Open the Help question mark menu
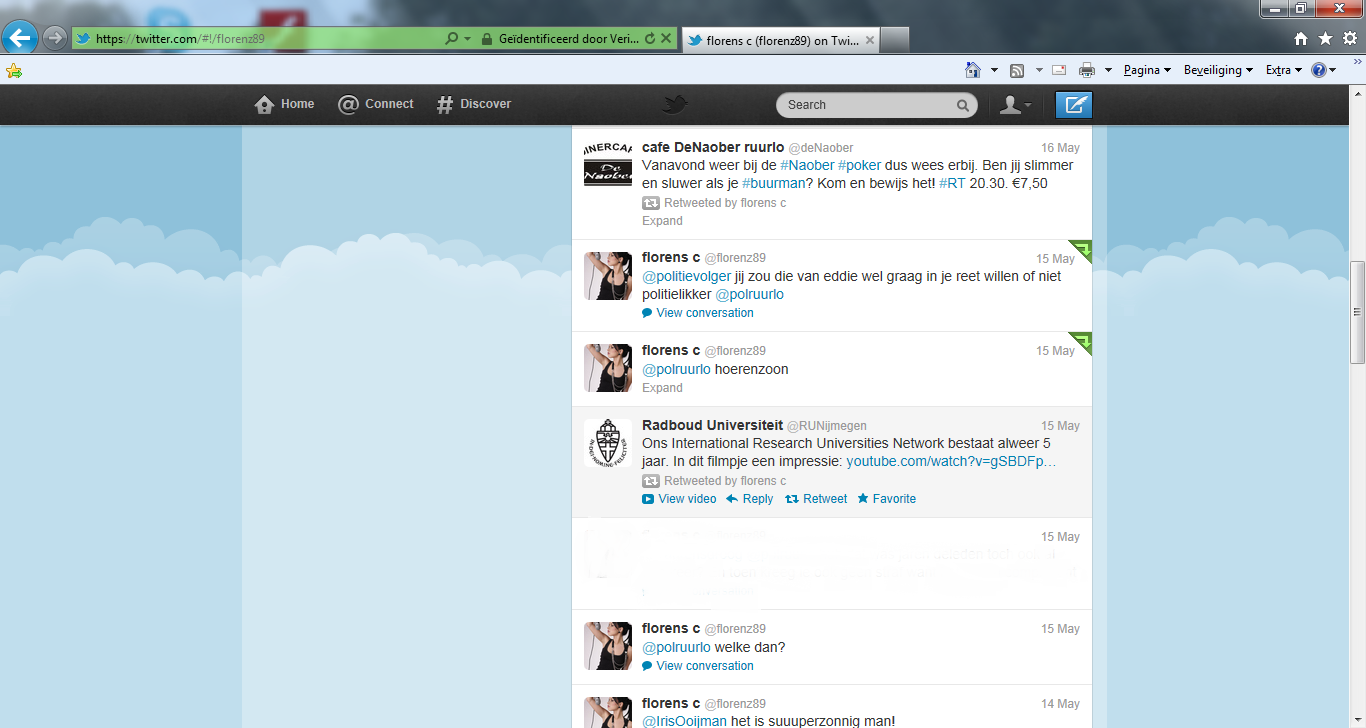Viewport: 1366px width, 728px height. click(1324, 70)
